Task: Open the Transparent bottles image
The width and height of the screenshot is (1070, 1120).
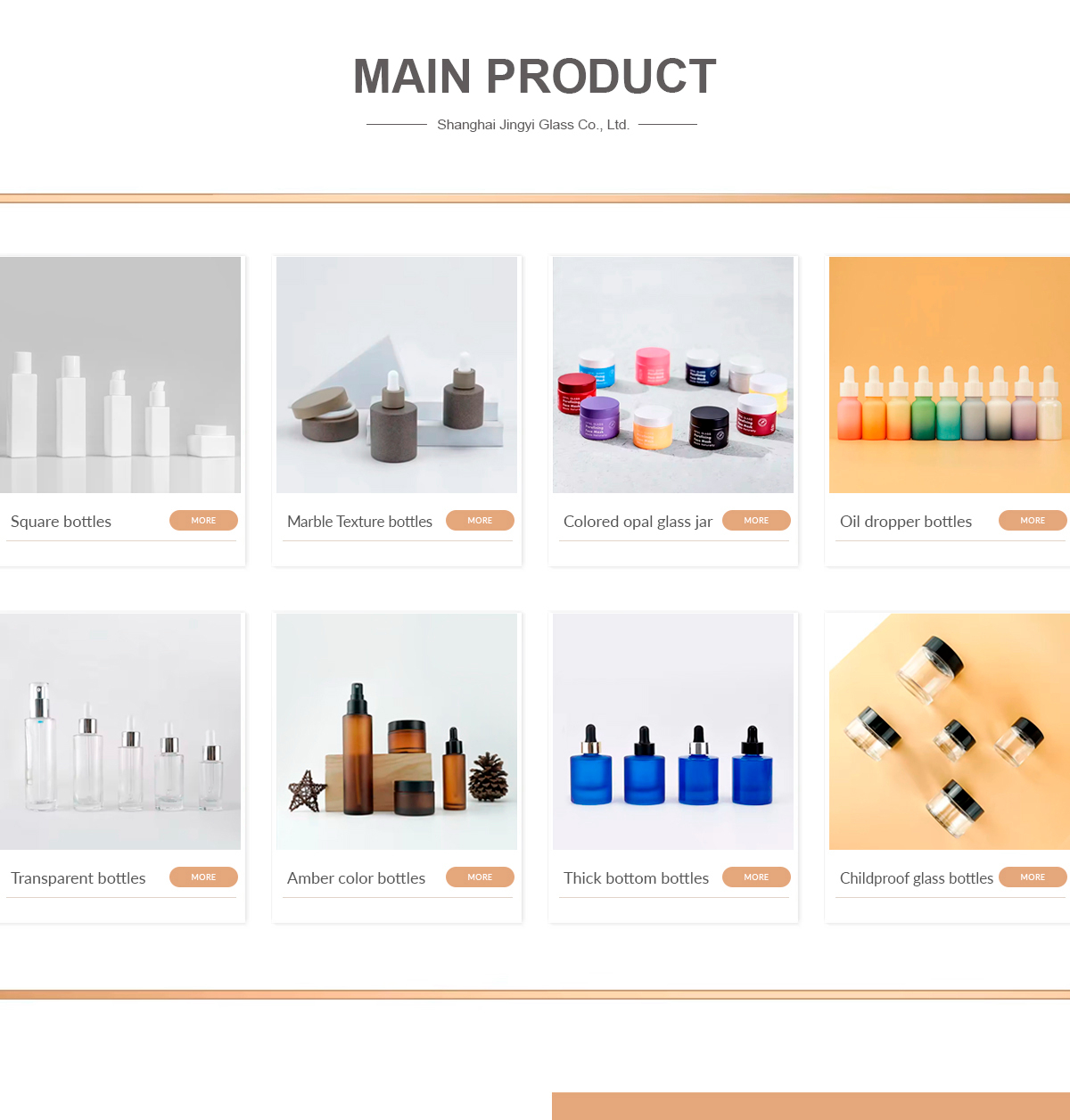Action: click(x=120, y=731)
